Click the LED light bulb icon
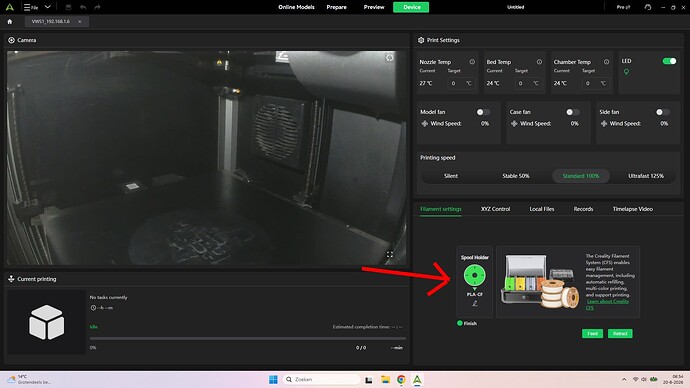Screen dimensions: 690x388 pos(626,72)
